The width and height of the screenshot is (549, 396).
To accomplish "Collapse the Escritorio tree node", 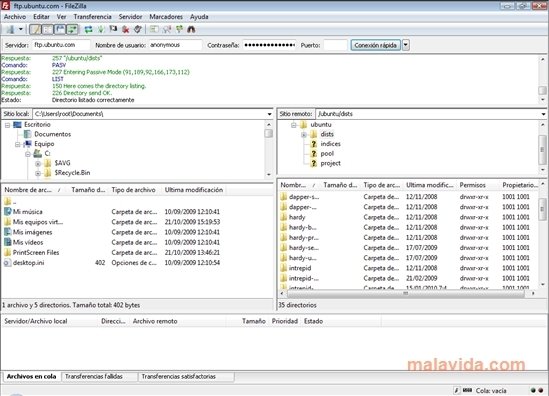I will 7,125.
